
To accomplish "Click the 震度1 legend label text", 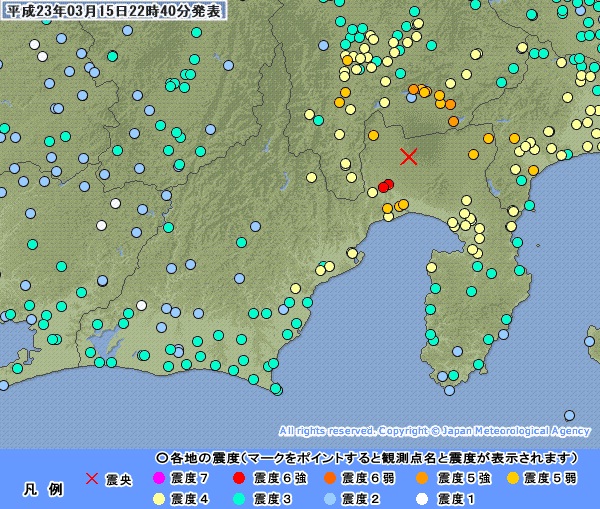I will tap(457, 499).
